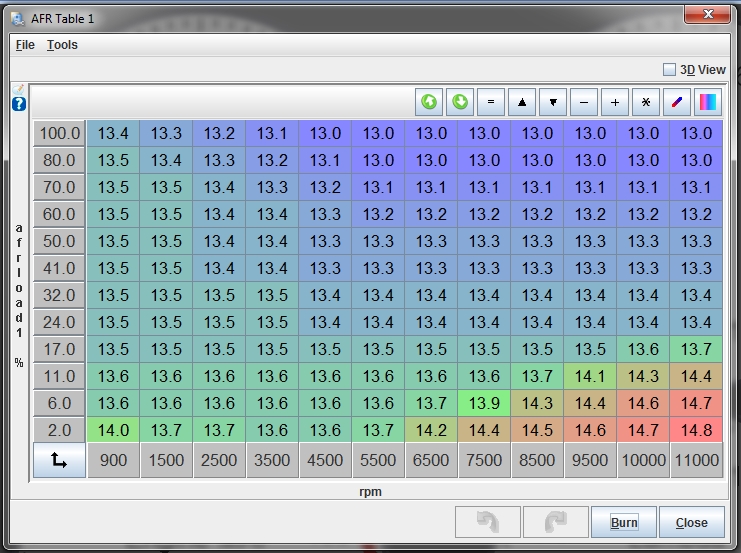The height and width of the screenshot is (553, 741).
Task: Open the File menu
Action: (25, 45)
